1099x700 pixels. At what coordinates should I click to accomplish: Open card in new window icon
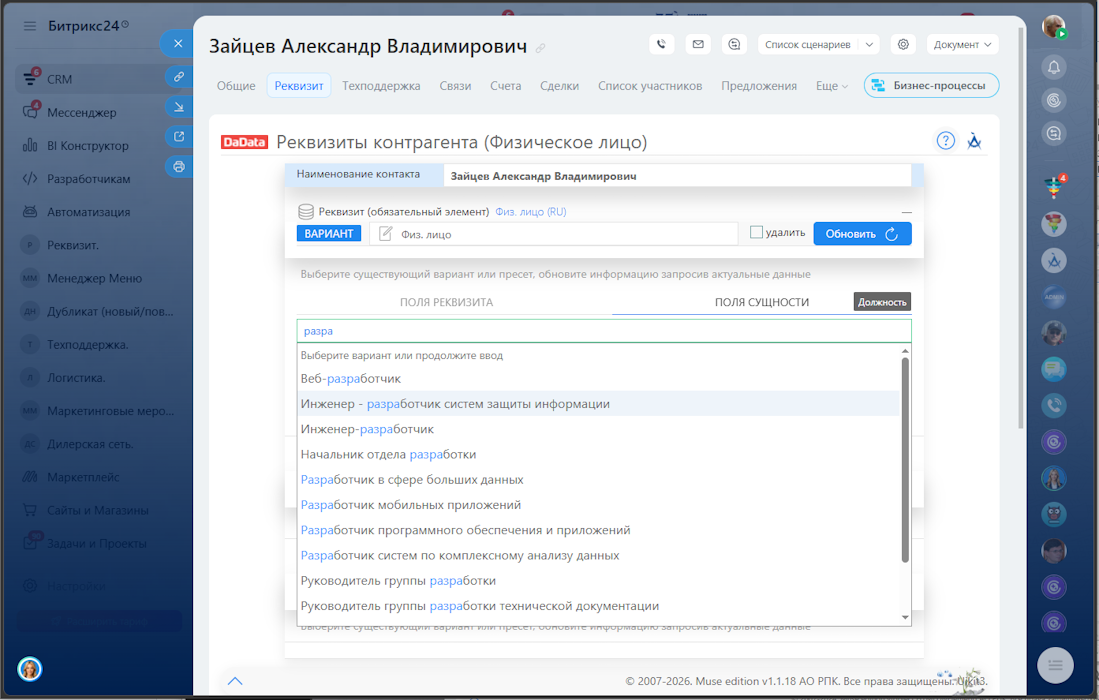178,137
